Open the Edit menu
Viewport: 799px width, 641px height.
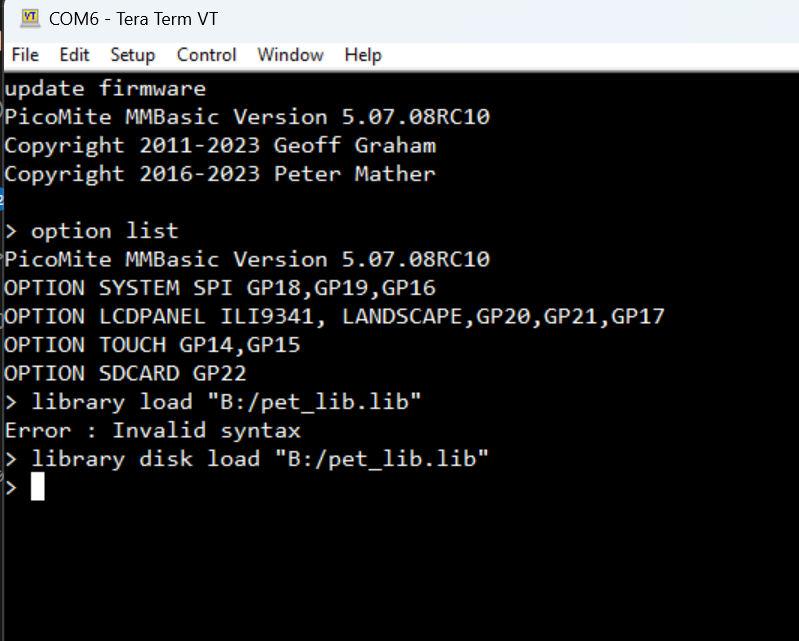point(74,55)
